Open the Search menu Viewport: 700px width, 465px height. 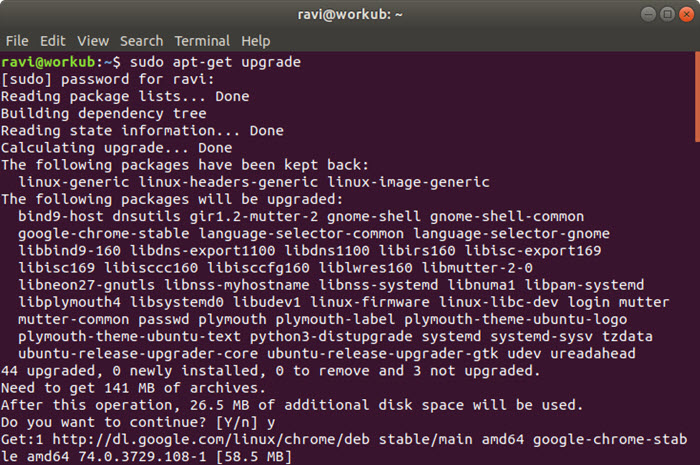142,41
